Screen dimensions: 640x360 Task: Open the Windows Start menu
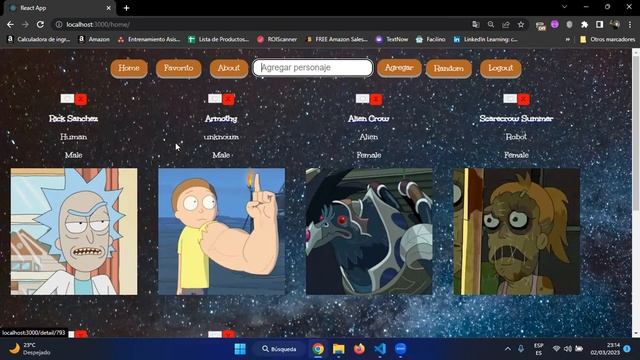click(x=240, y=349)
